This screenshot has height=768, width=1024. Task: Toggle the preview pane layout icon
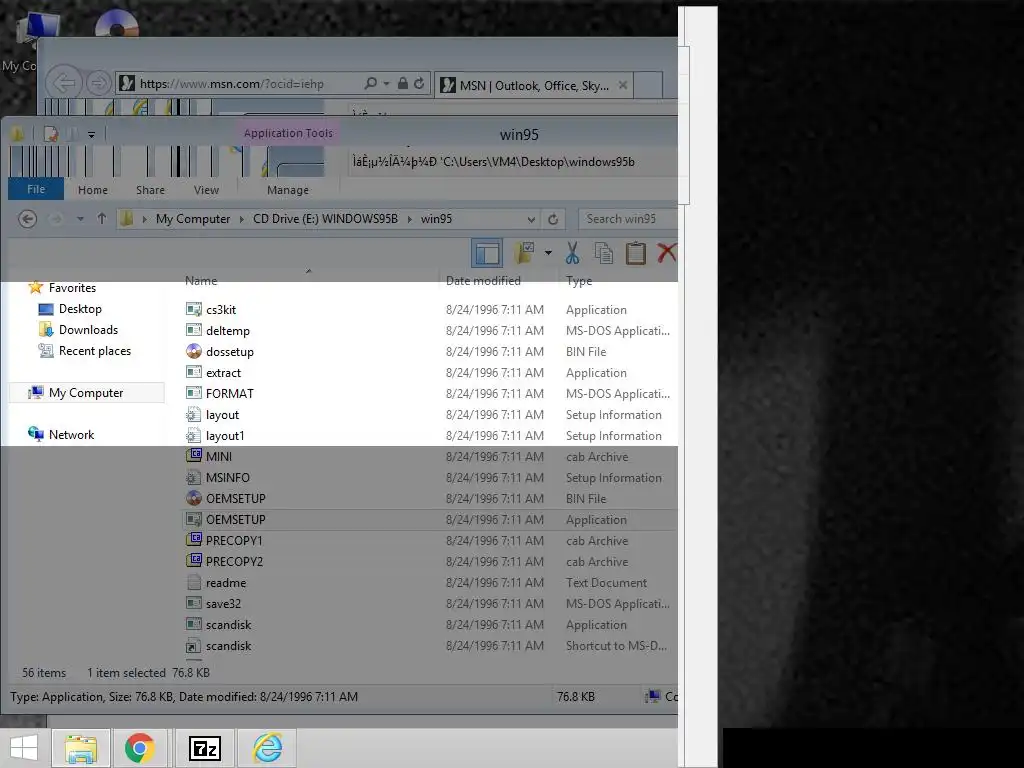tap(487, 253)
